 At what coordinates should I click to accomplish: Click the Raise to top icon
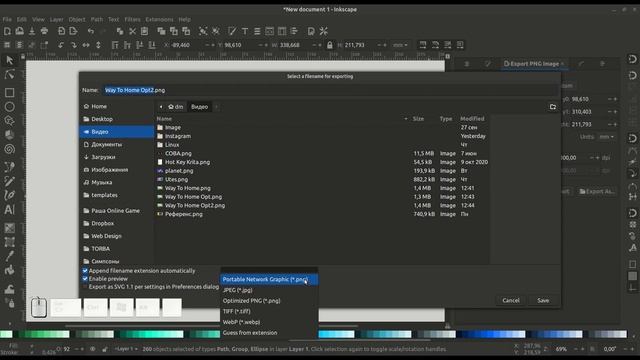(x=115, y=45)
